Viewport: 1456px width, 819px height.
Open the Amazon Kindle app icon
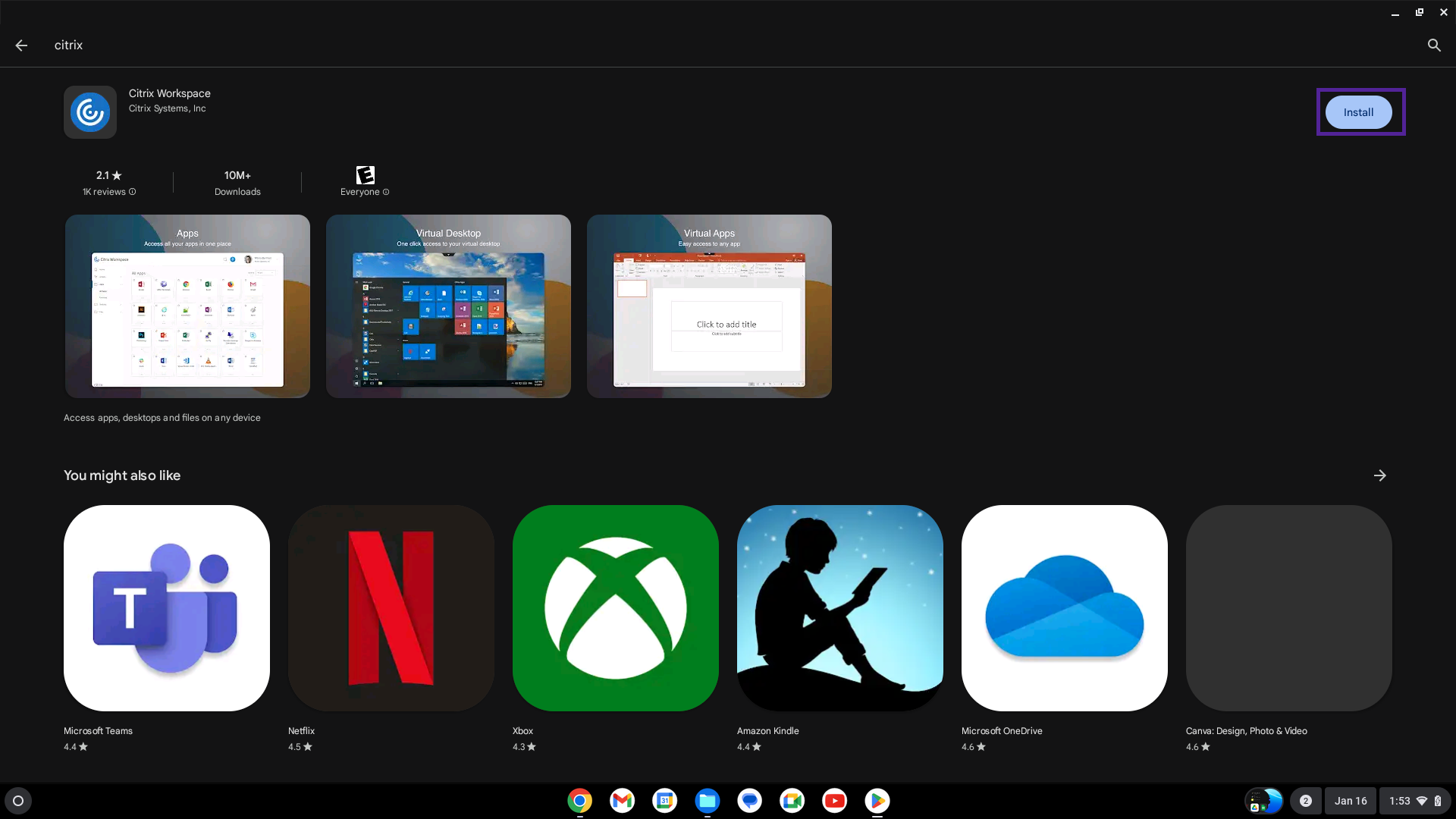click(x=840, y=608)
